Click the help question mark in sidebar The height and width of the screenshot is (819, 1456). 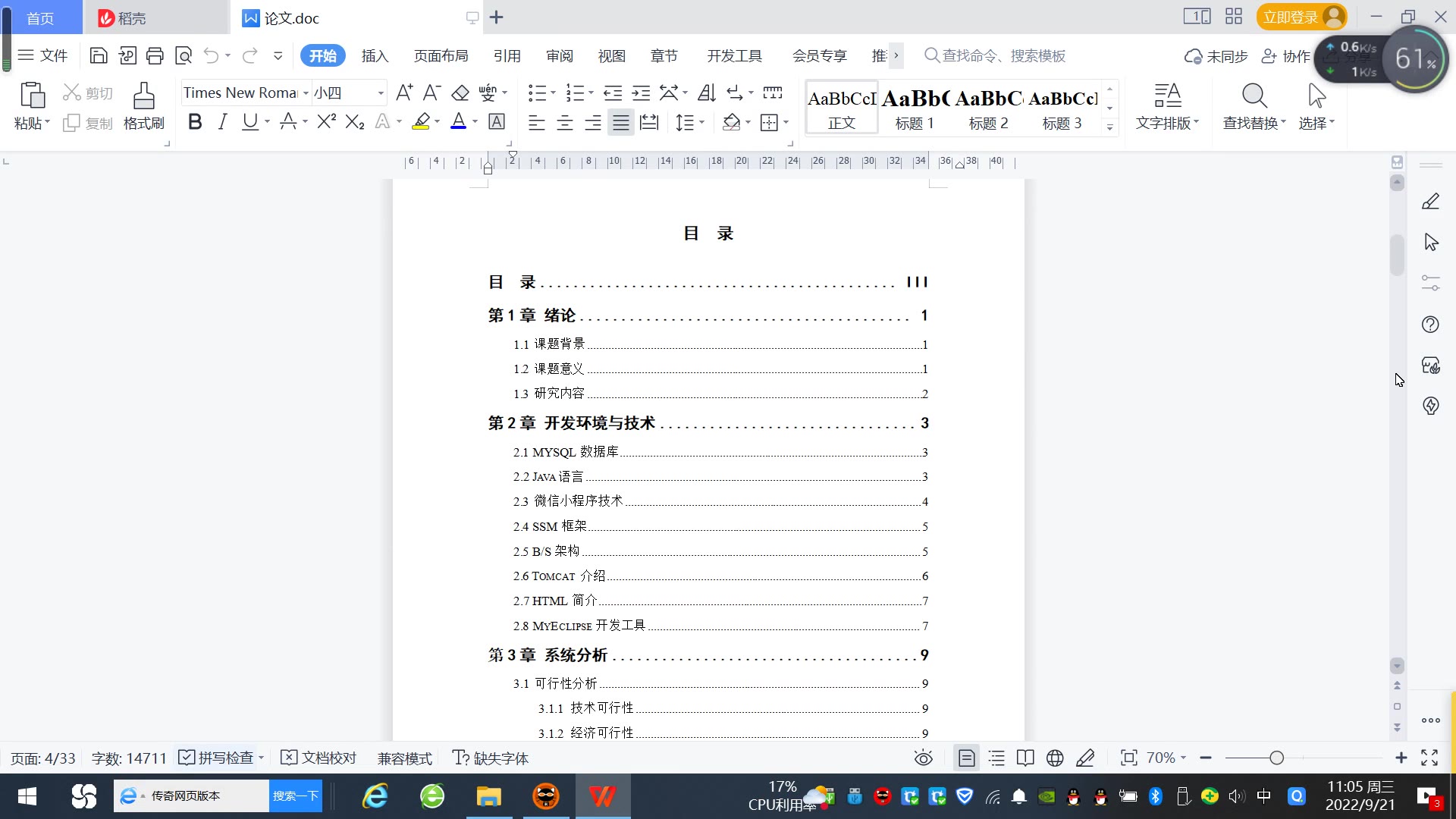[x=1430, y=325]
